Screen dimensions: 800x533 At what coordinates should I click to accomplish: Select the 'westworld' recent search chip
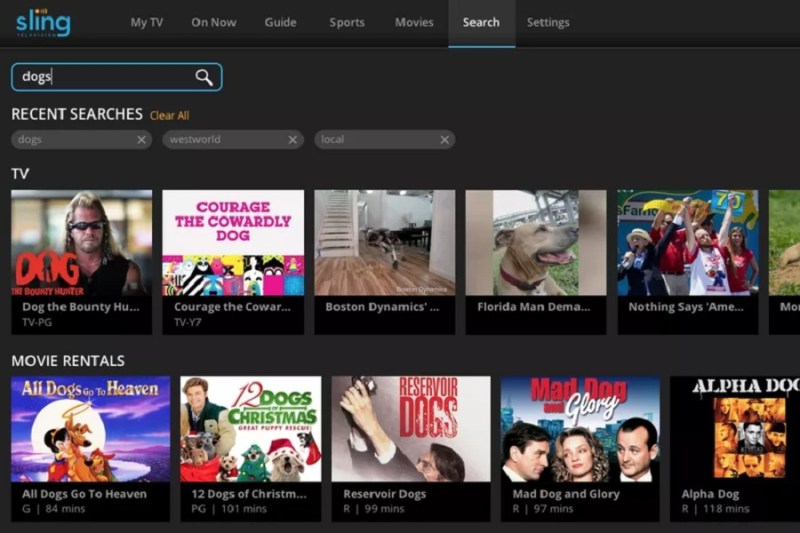233,140
